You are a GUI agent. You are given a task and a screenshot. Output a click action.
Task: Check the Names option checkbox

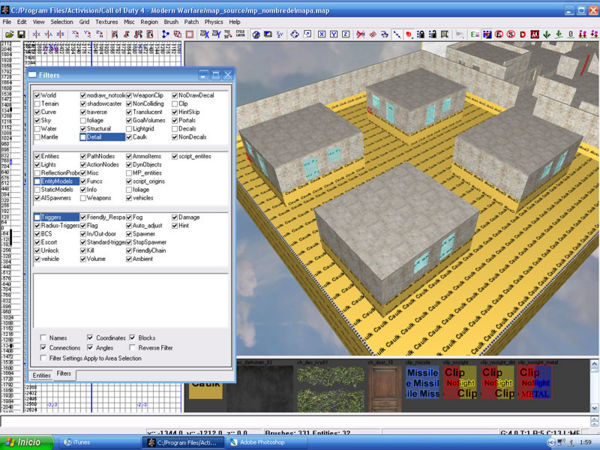[43, 338]
